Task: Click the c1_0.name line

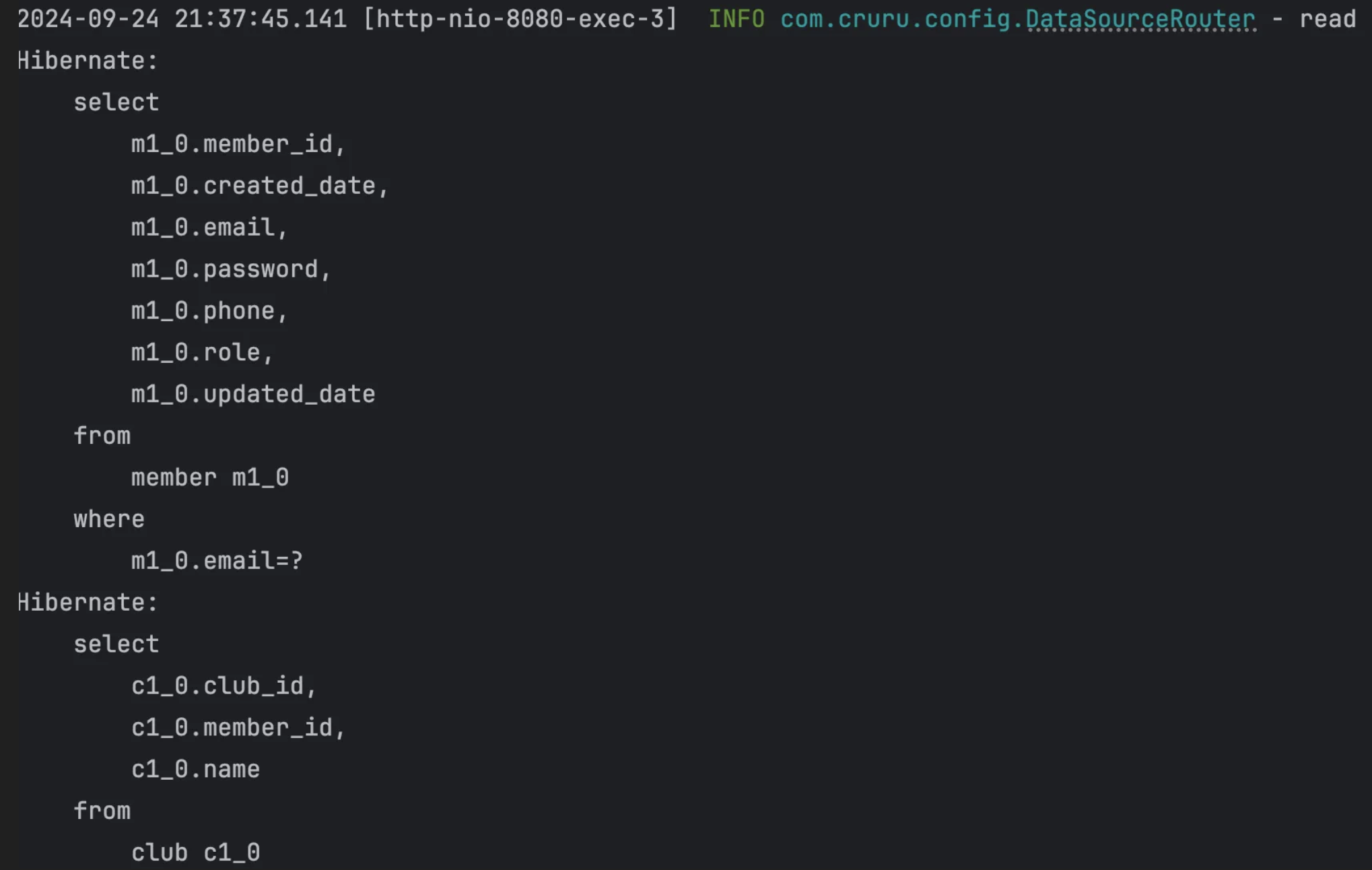Action: coord(195,770)
